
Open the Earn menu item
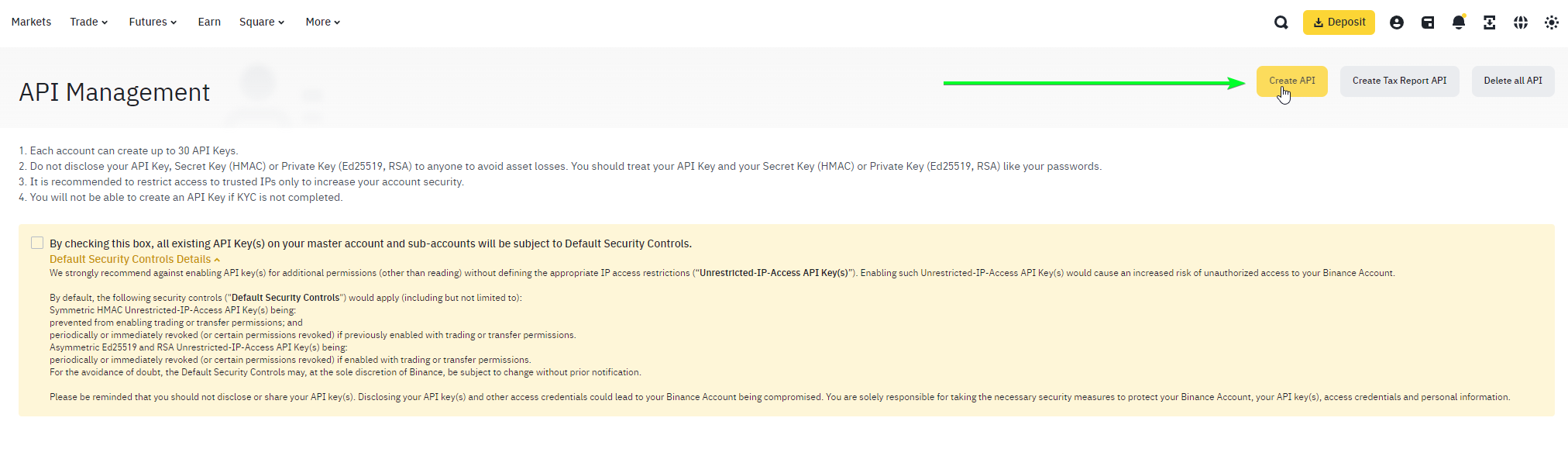tap(209, 22)
